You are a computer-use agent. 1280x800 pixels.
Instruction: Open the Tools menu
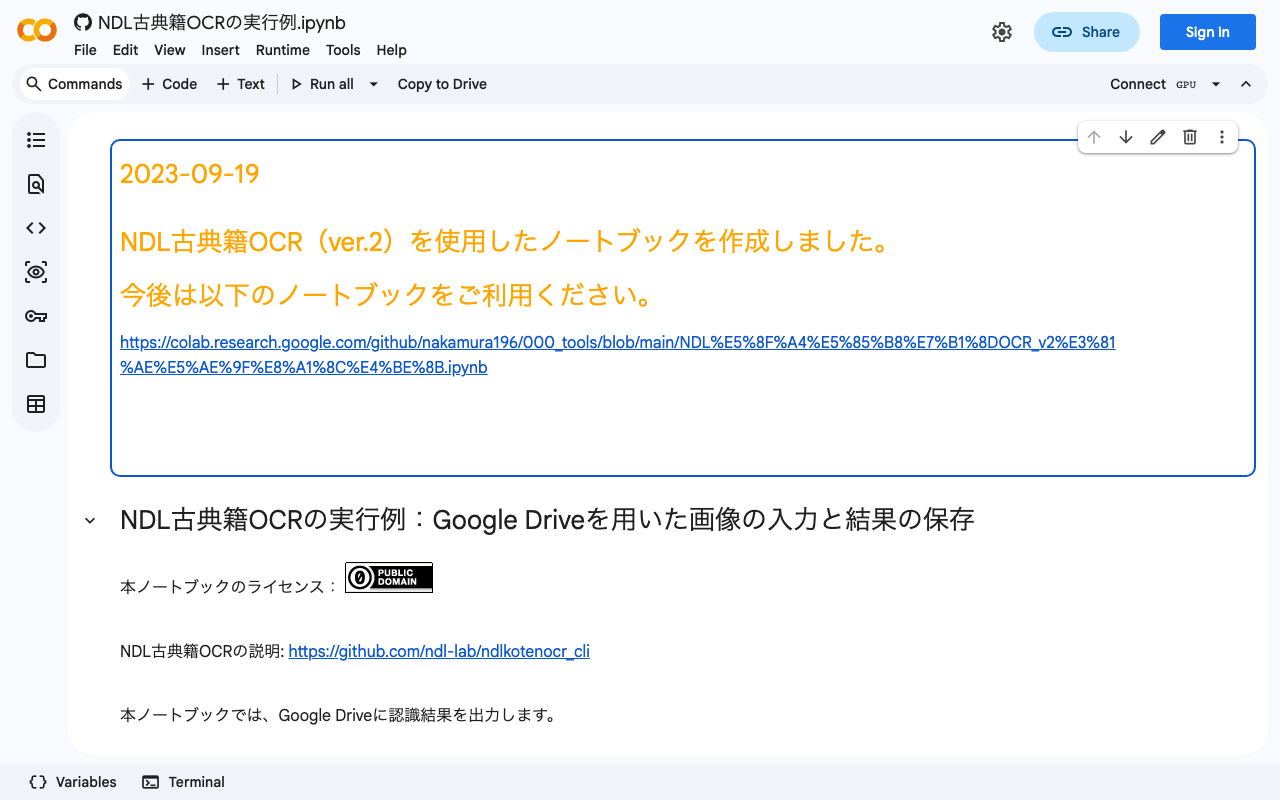tap(343, 50)
